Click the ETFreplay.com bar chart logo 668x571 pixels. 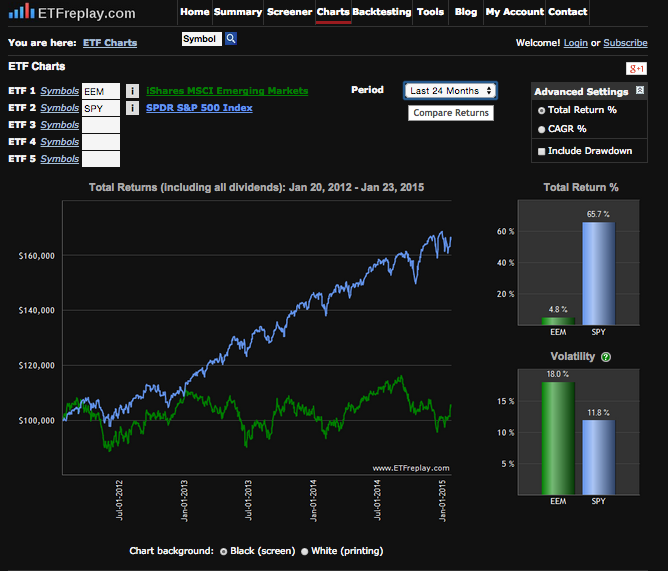coord(21,11)
